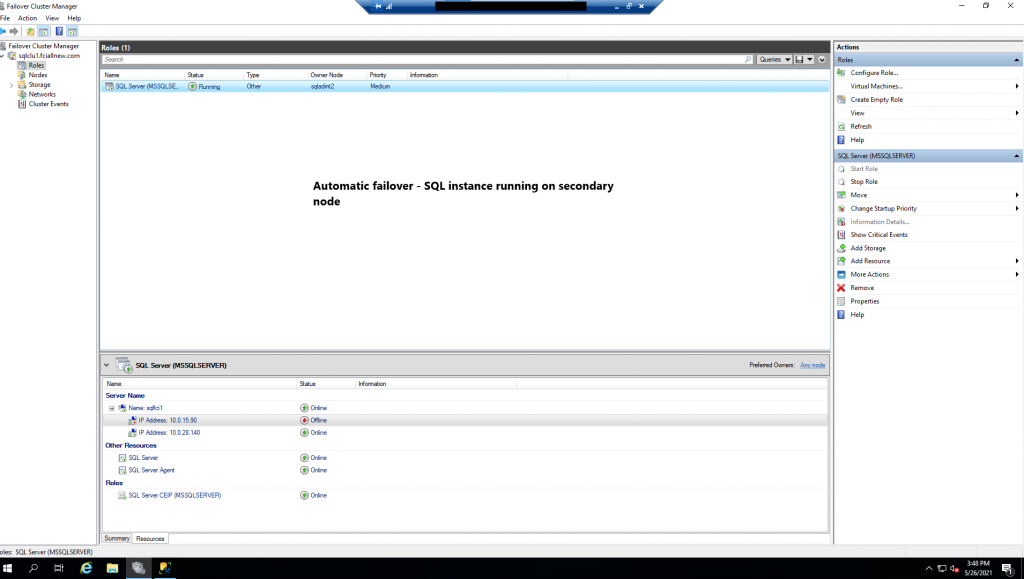Click the Any node preferred owners link
Image resolution: width=1024 pixels, height=579 pixels.
click(811, 364)
